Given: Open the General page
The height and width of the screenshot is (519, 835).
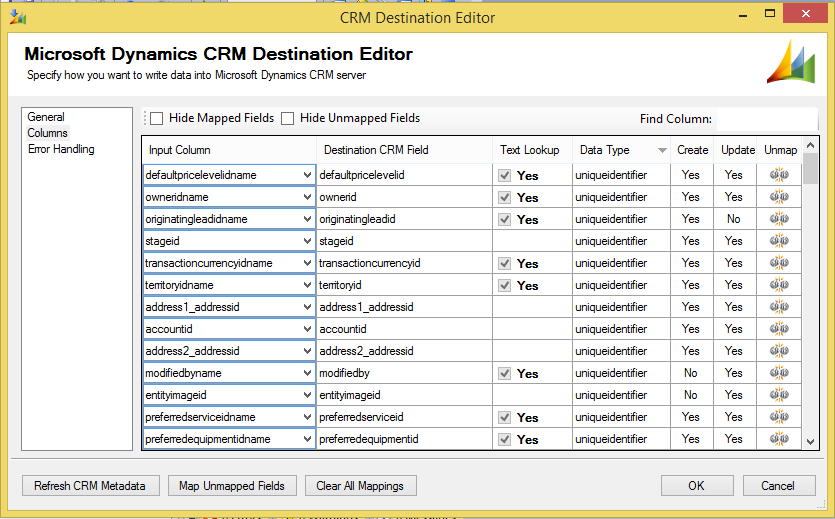Looking at the screenshot, I should coord(46,117).
